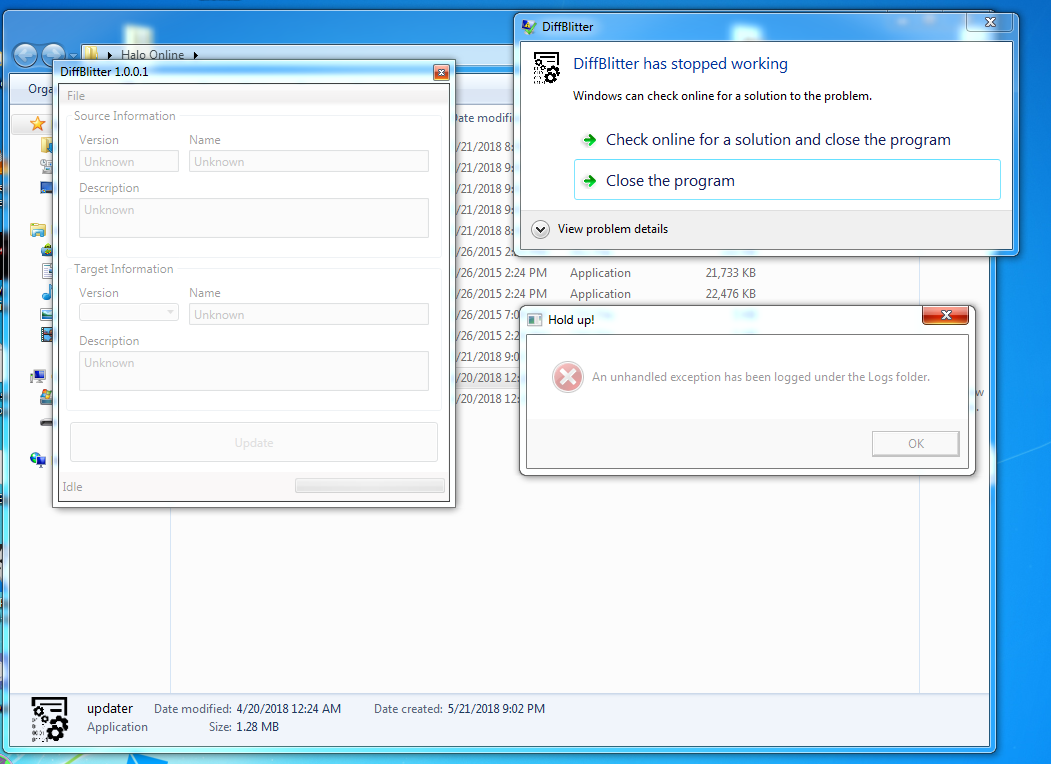Click the Hold up! title bar icon
Screen dimensions: 1051x764
coord(534,320)
